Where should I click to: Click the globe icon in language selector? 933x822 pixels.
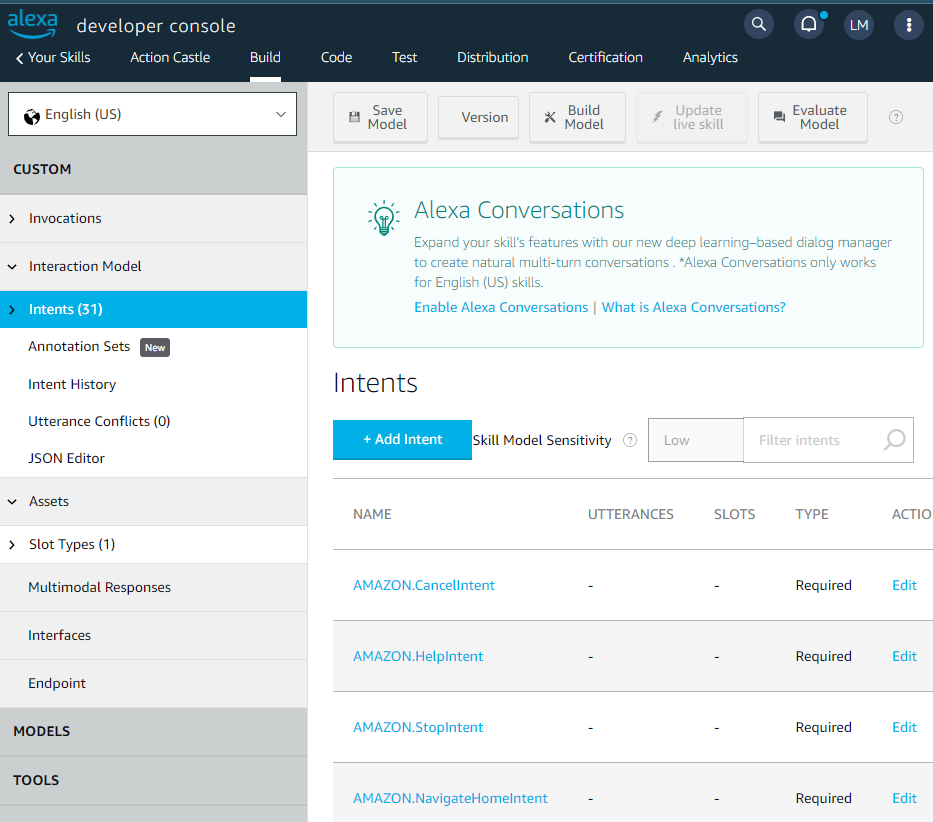coord(32,115)
